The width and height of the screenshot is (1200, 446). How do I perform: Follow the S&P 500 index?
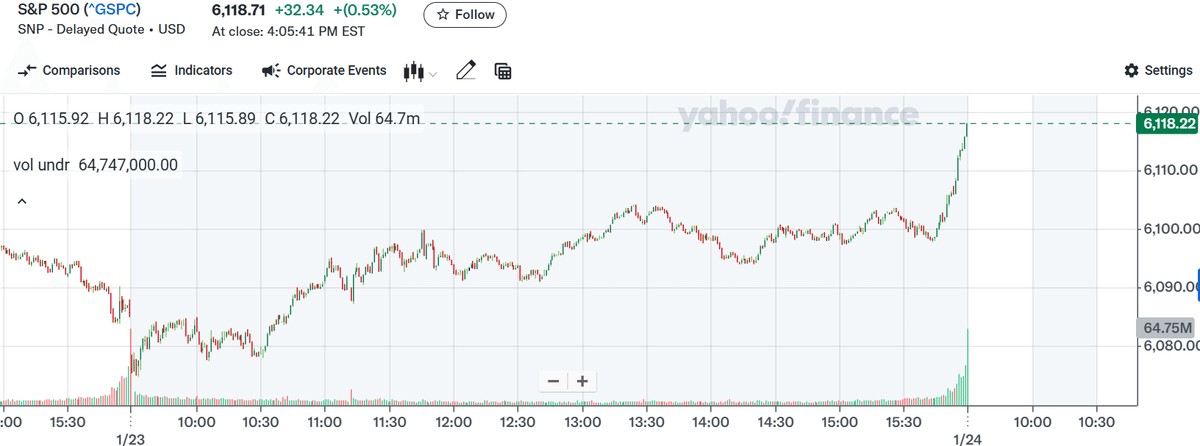pos(465,15)
